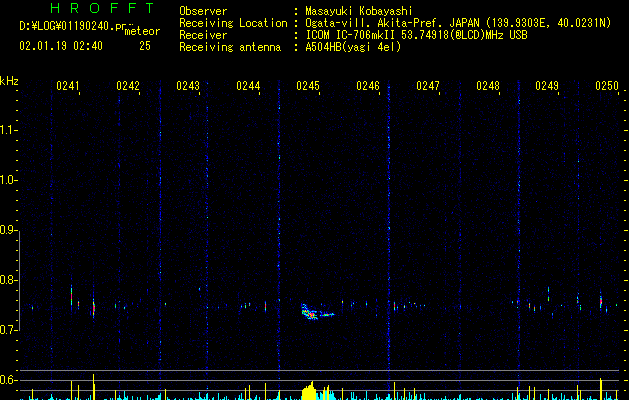629x400 pixels.
Task: Click the 0.8 kHz axis label
Action: 9,280
